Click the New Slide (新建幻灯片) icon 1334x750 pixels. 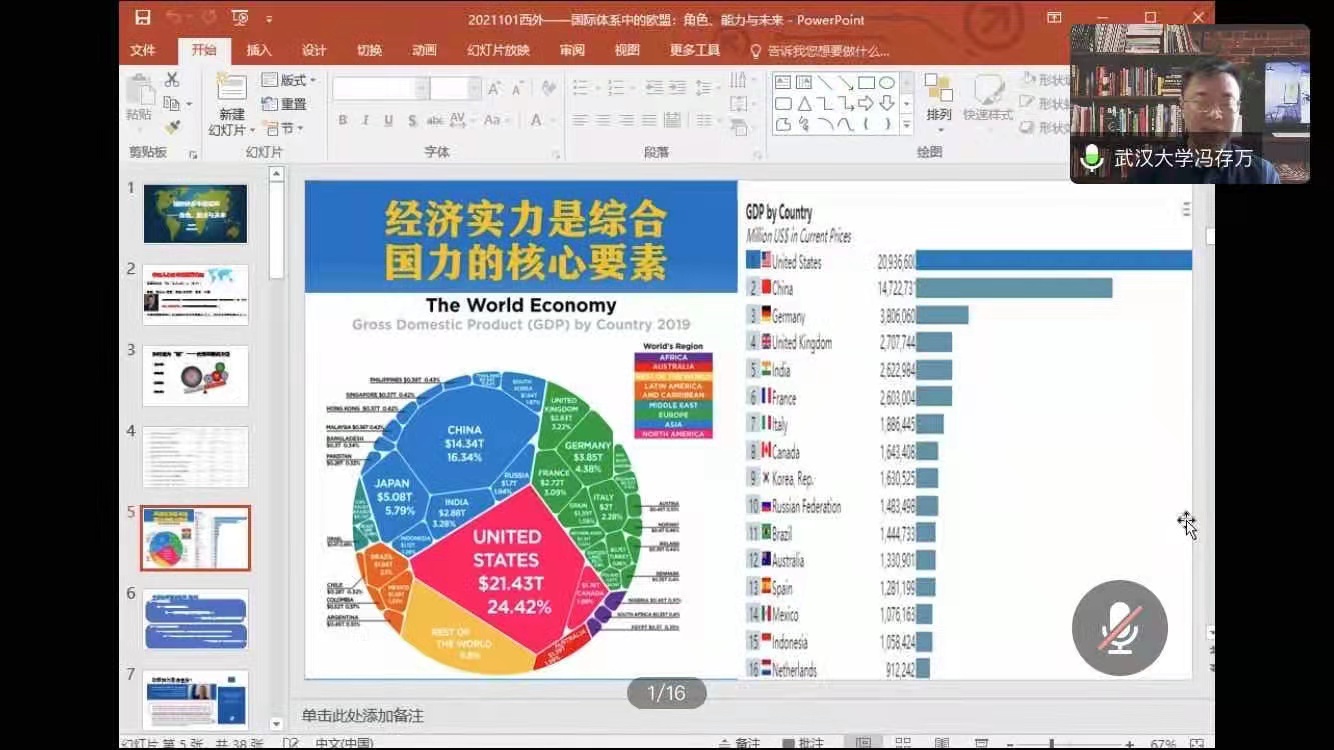(231, 88)
